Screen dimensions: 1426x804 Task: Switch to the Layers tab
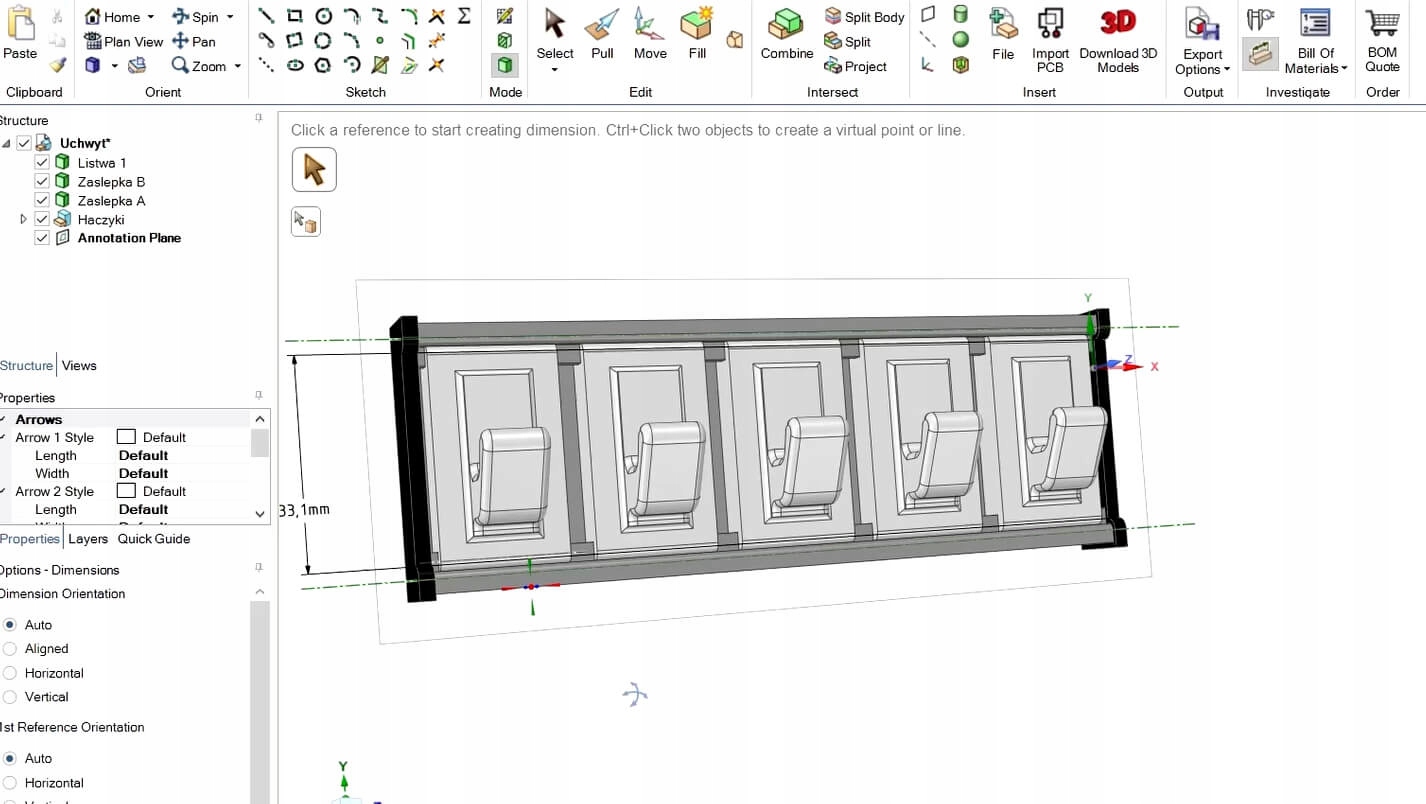click(88, 538)
